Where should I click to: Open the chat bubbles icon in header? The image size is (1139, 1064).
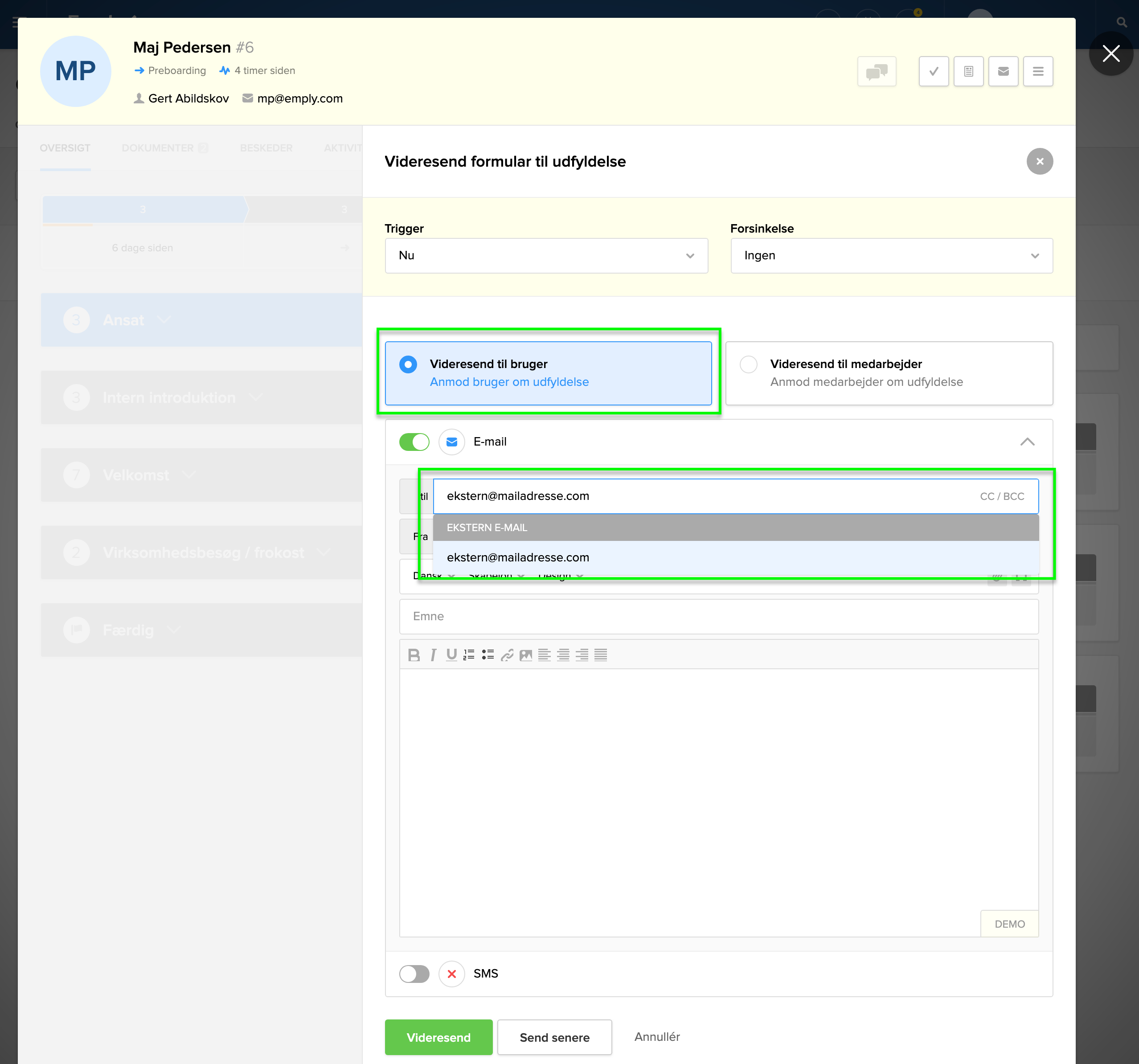877,71
